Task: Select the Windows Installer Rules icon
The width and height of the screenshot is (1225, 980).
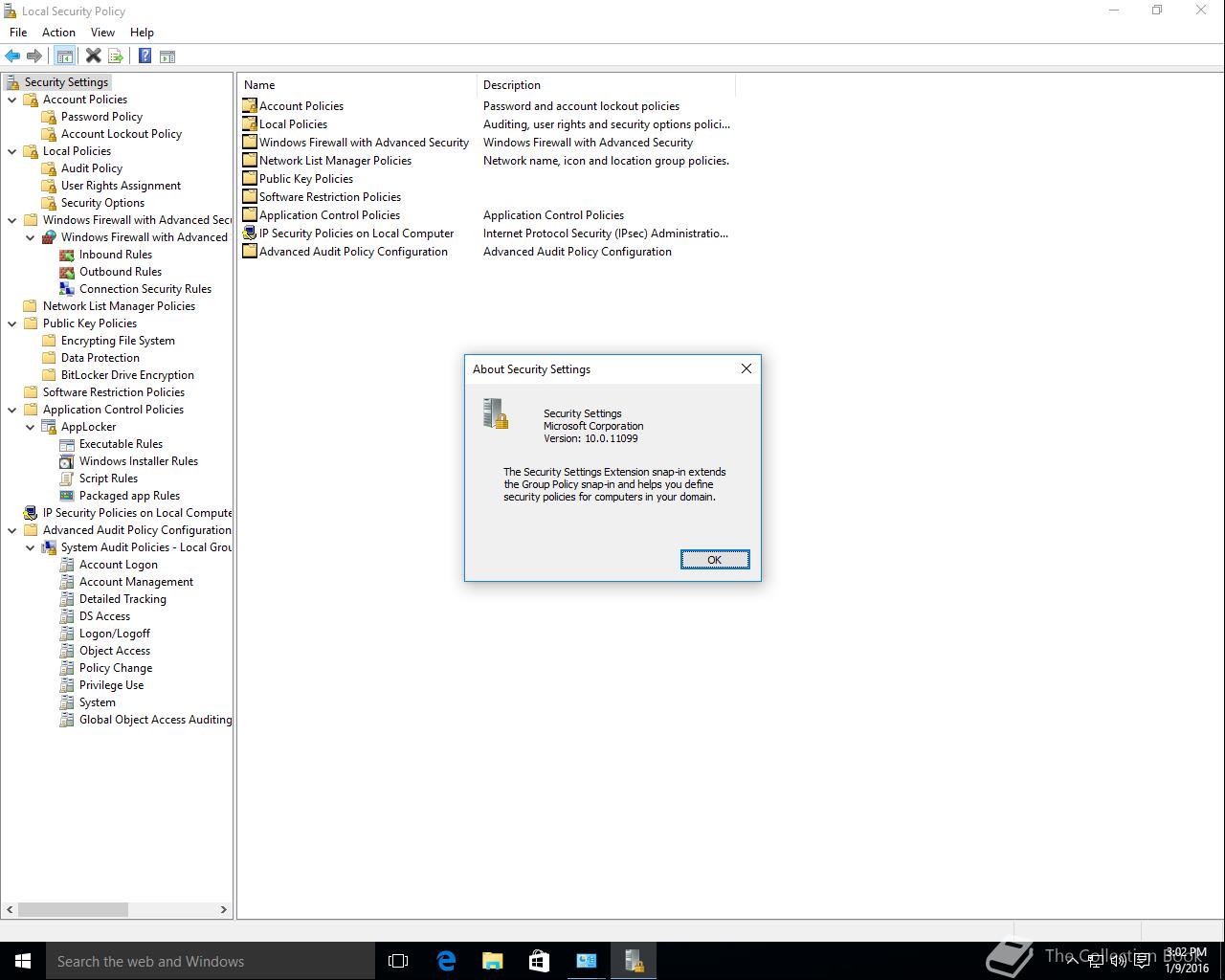Action: tap(67, 461)
